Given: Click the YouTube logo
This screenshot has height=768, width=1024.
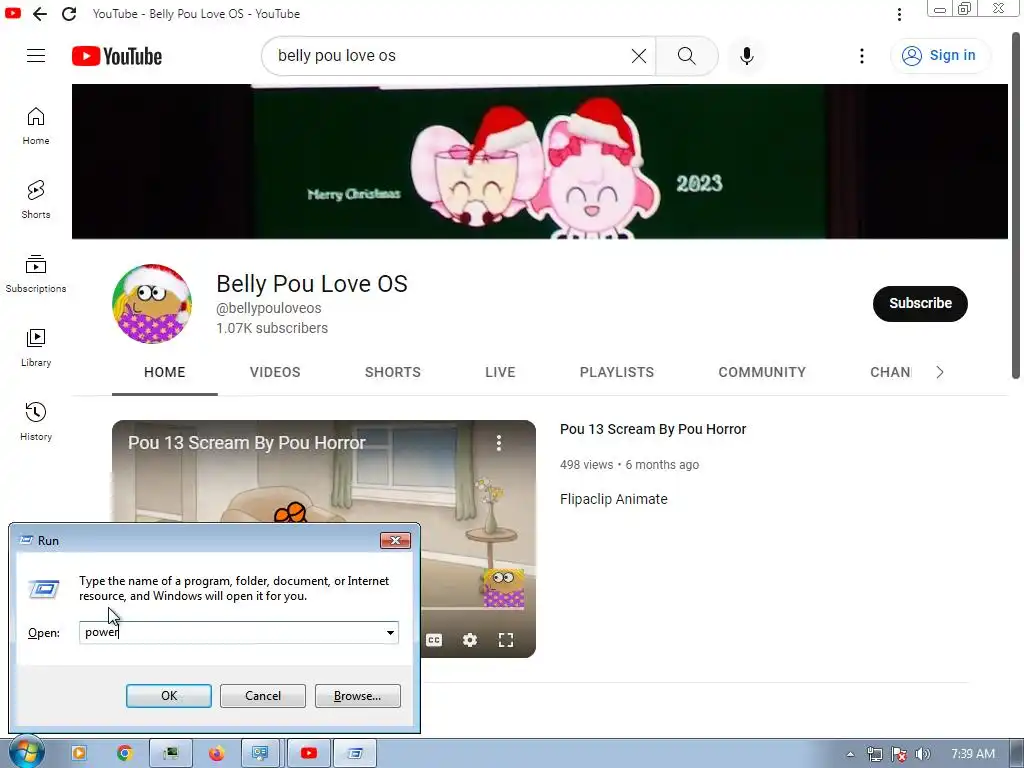Looking at the screenshot, I should [117, 56].
